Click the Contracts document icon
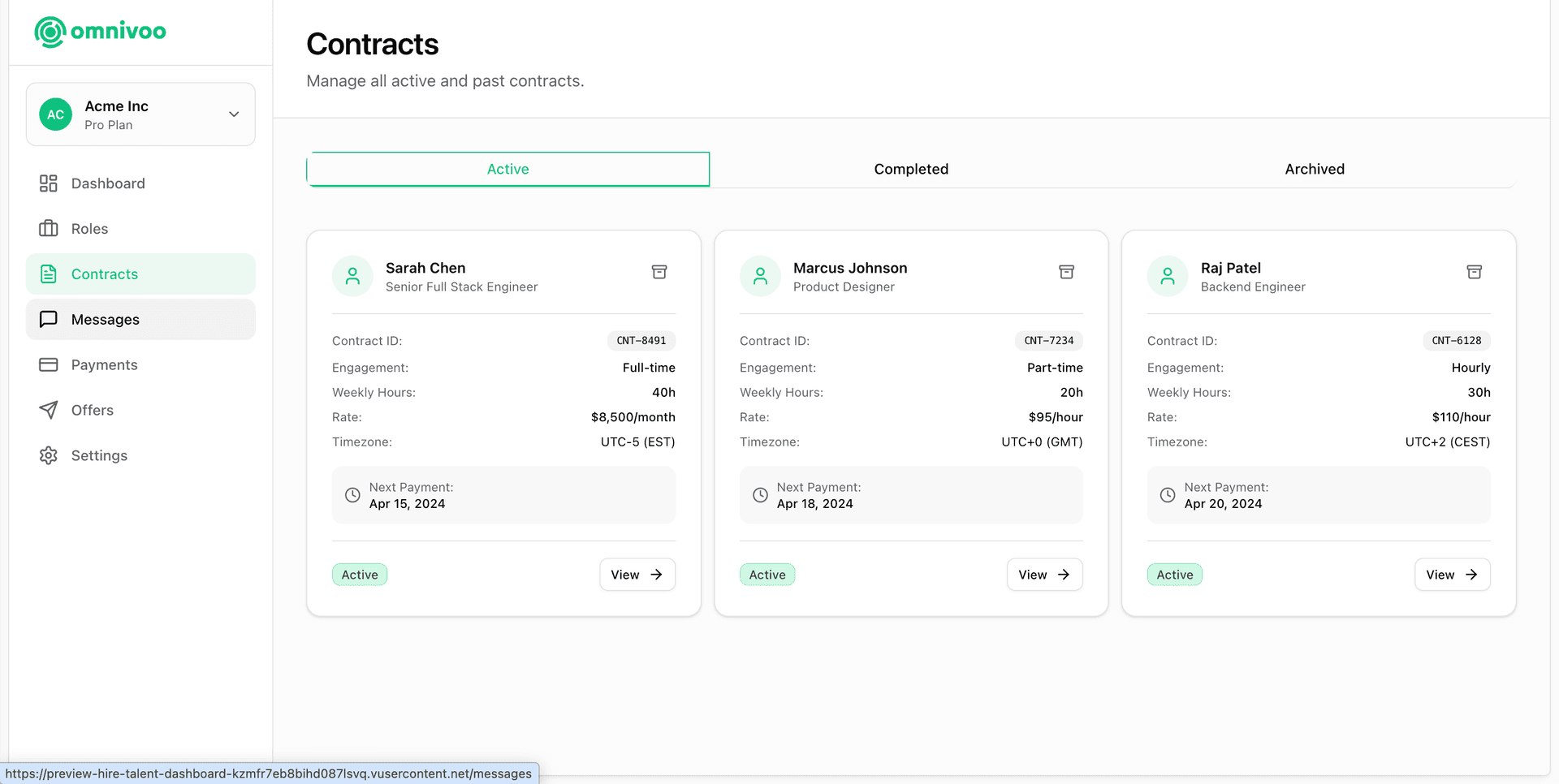Viewport: 1559px width, 784px height. click(x=49, y=274)
